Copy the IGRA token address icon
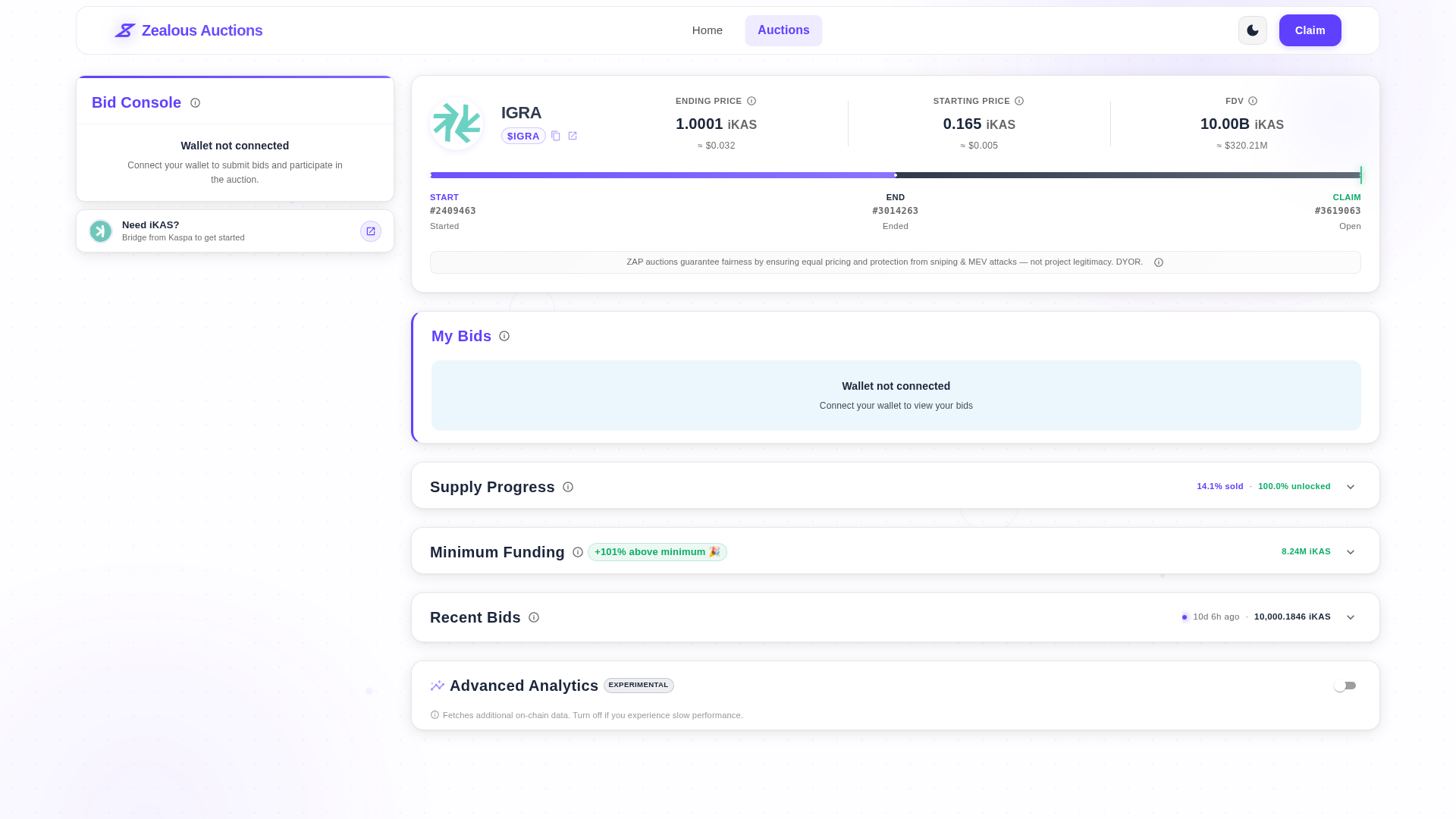The width and height of the screenshot is (1456, 819). (x=556, y=136)
